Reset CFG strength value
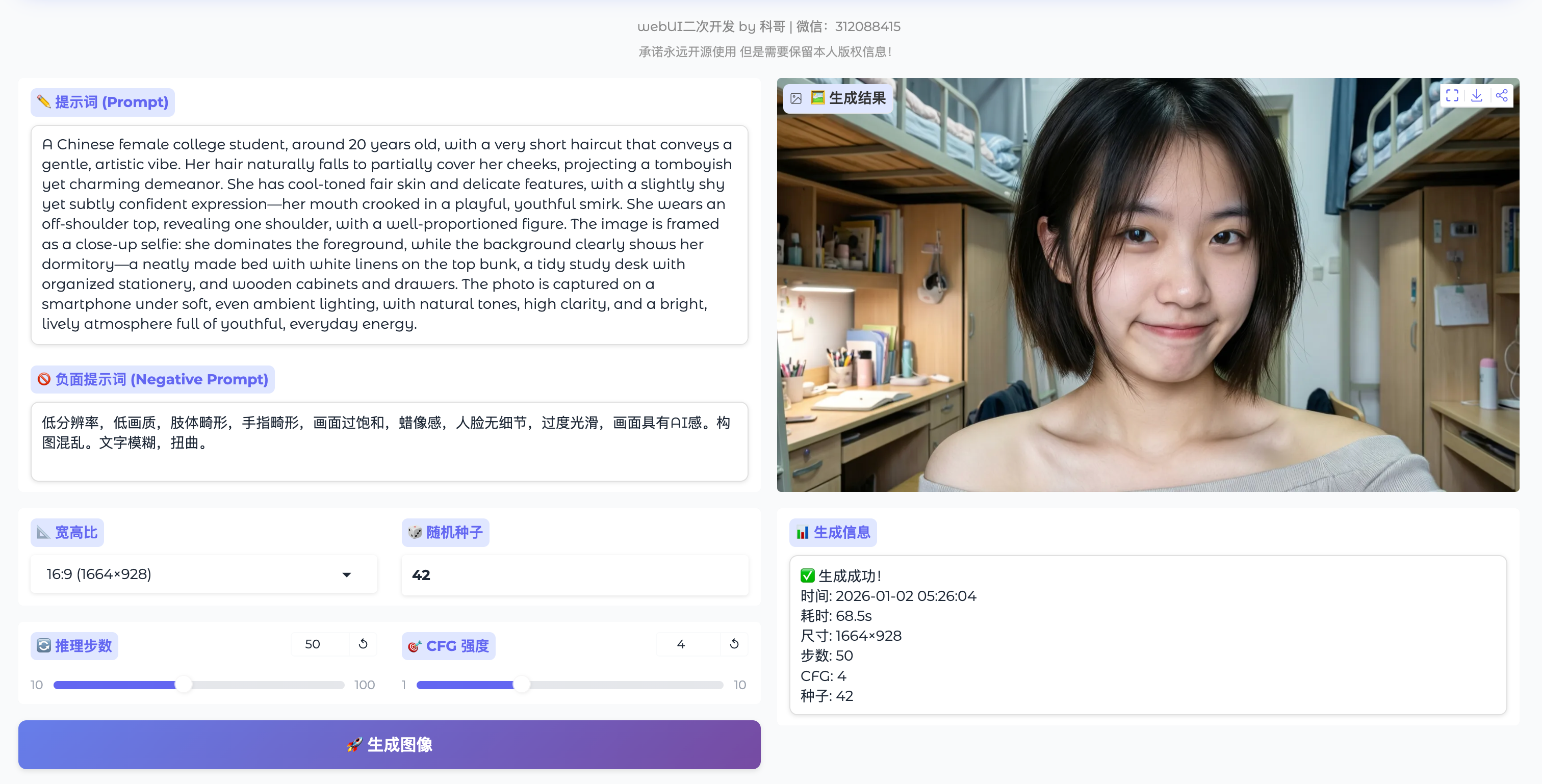Screen dimensions: 1542x784 734,644
